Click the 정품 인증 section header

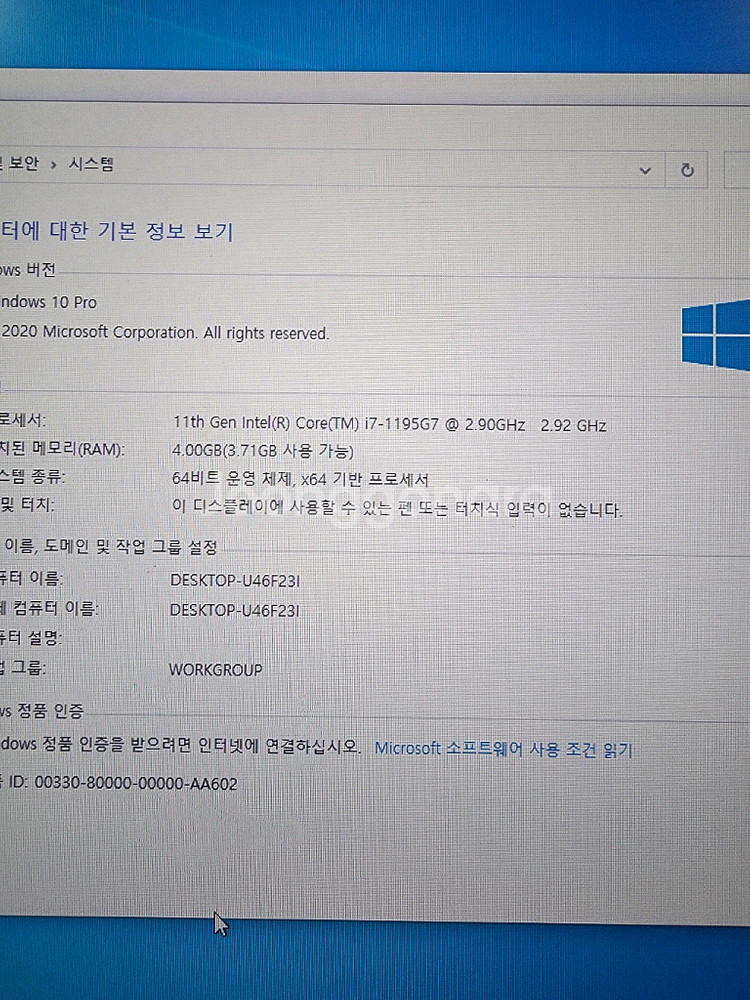click(42, 710)
